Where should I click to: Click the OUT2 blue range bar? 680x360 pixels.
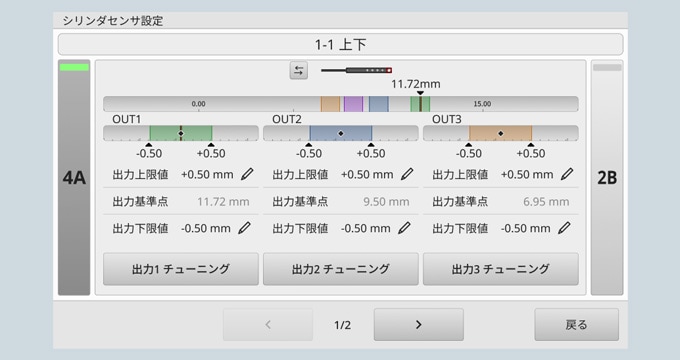tap(341, 133)
